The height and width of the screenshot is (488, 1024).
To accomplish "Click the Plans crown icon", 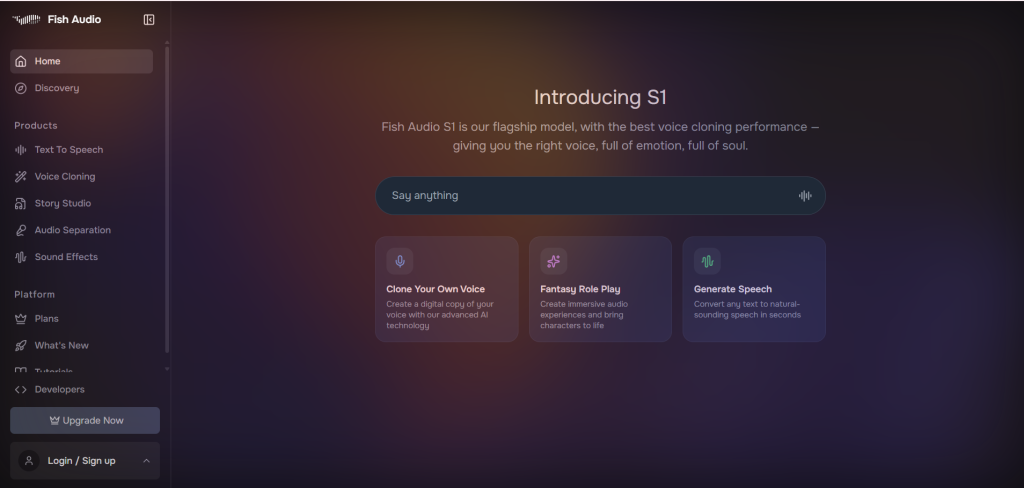I will tap(21, 319).
